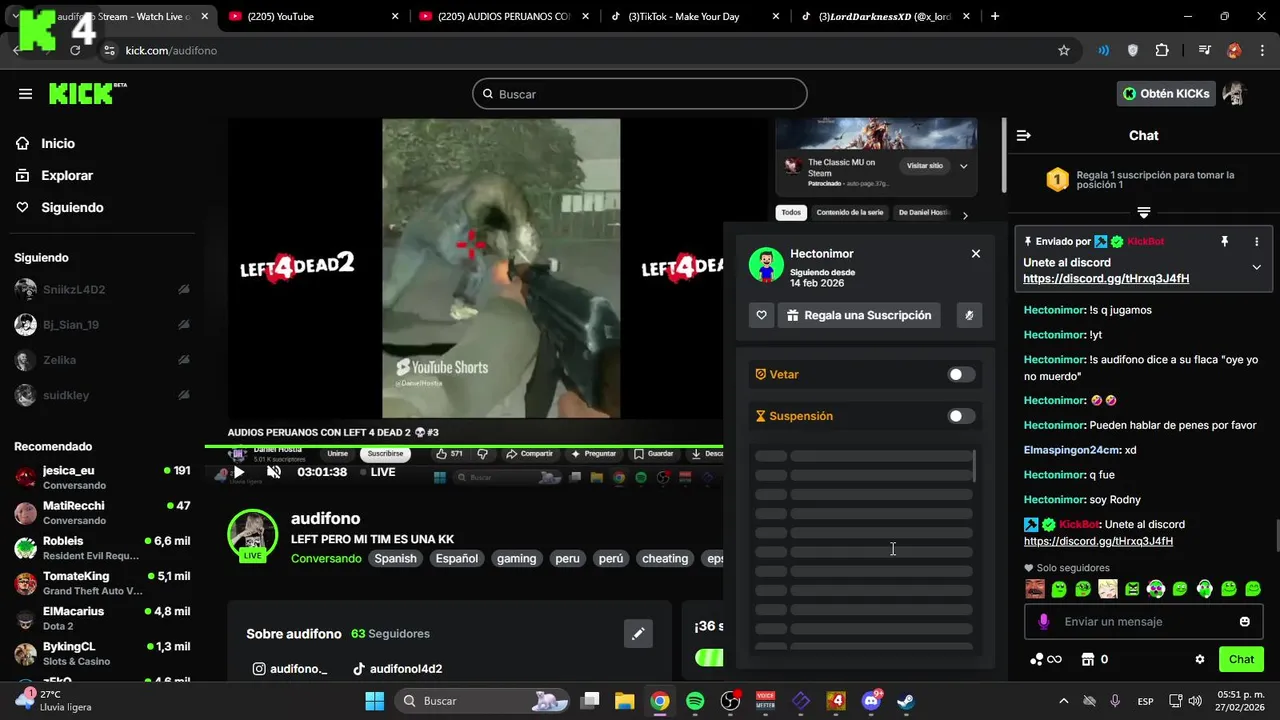Open the channel shop icon

(x=1087, y=660)
